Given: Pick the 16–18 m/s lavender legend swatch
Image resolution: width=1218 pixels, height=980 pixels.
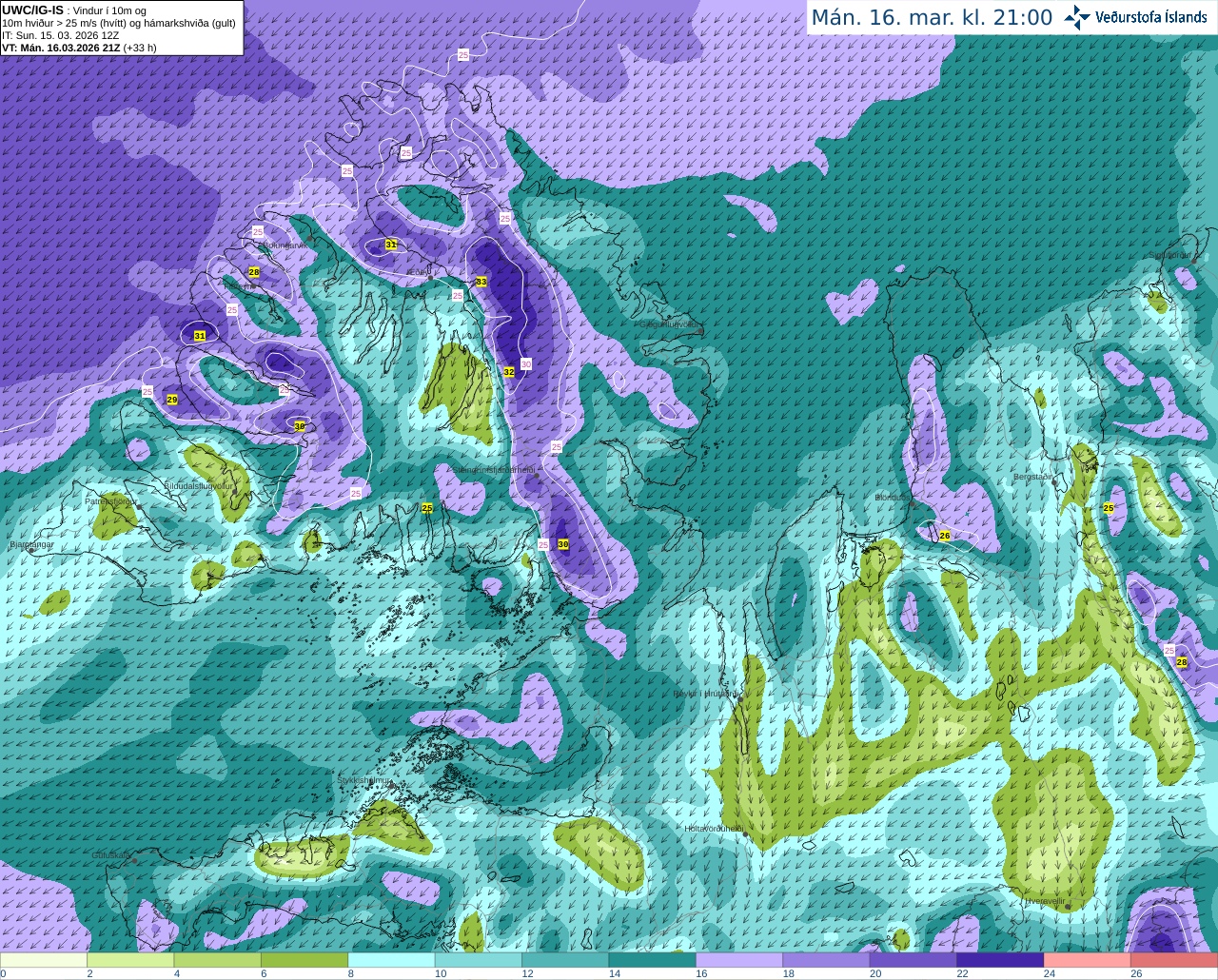Looking at the screenshot, I should pos(739,961).
